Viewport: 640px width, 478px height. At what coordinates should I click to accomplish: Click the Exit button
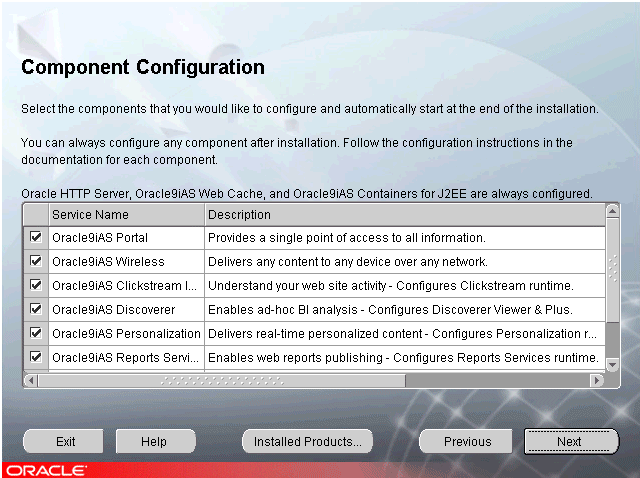[x=63, y=441]
